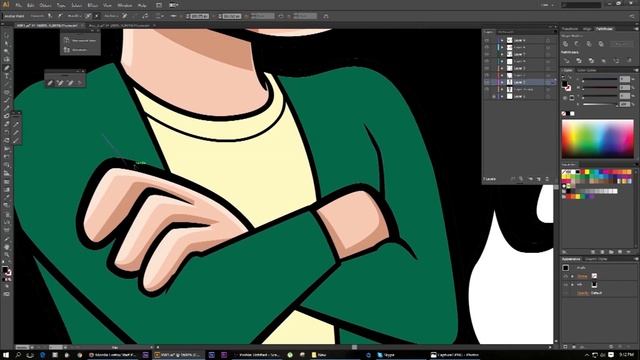640x360 pixels.
Task: Select the Line Segment tool in Tools panel
Action: click(6, 84)
